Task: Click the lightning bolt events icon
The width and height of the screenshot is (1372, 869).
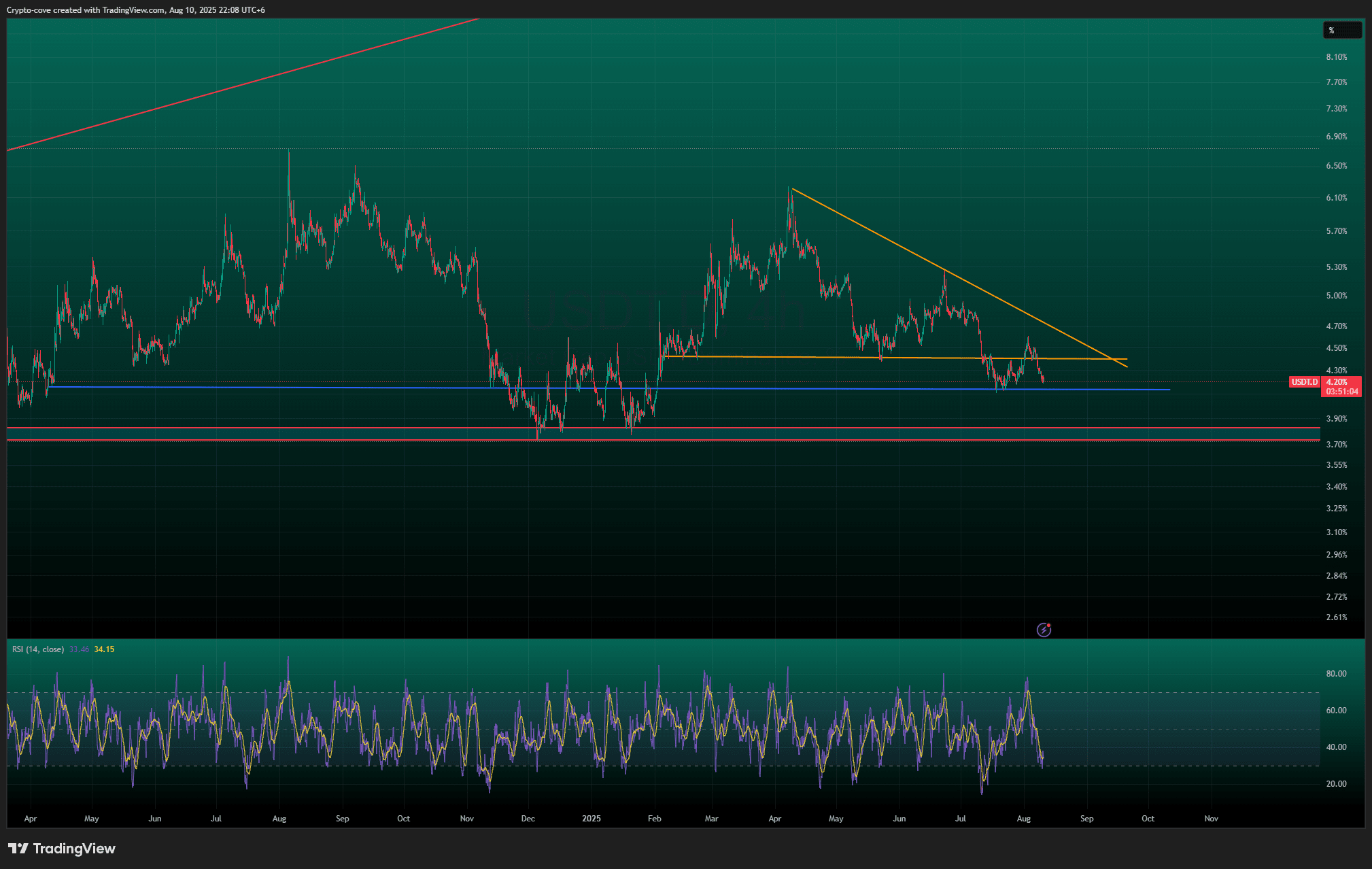Action: point(1044,630)
